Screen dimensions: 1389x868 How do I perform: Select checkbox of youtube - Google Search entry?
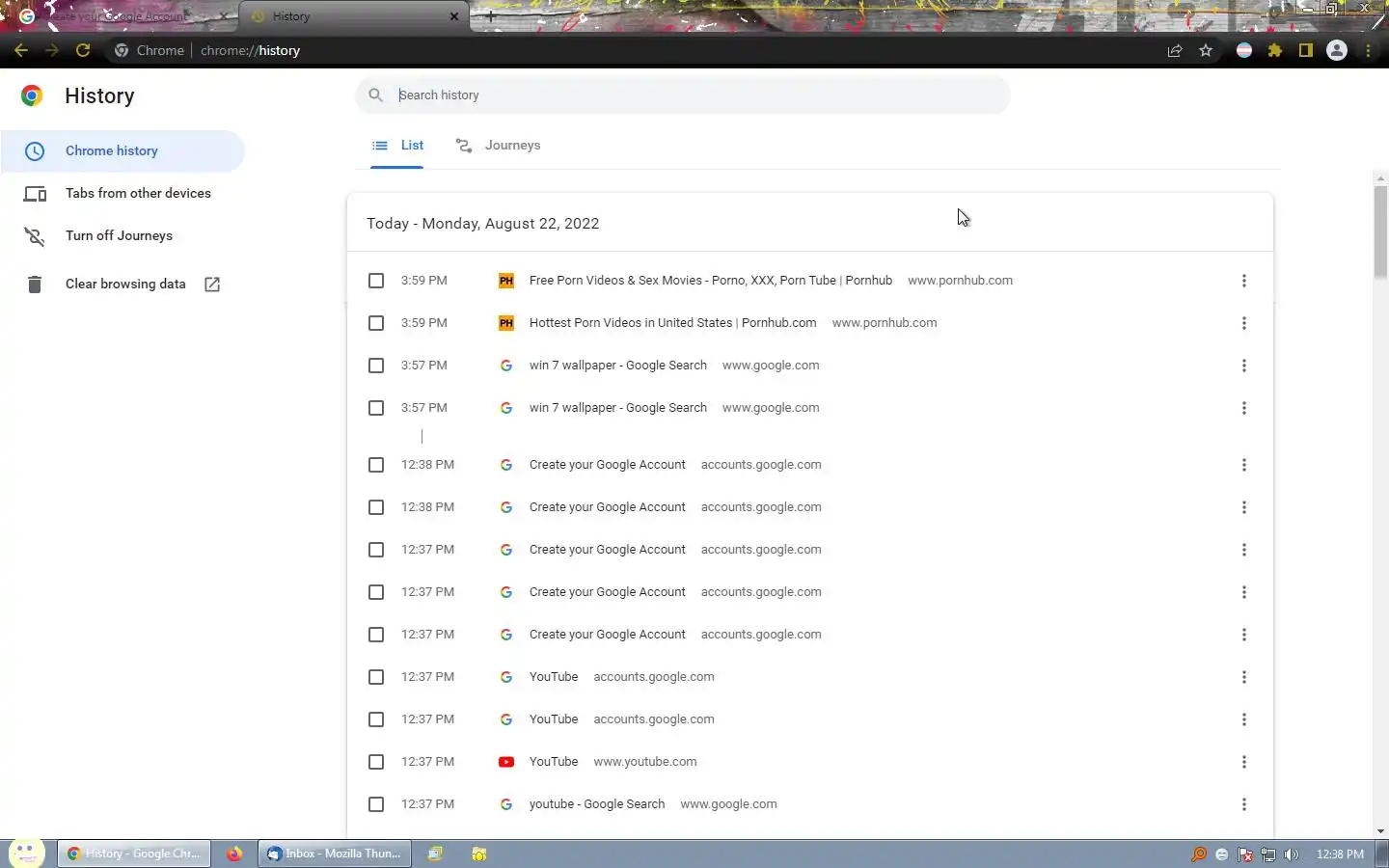click(x=376, y=804)
